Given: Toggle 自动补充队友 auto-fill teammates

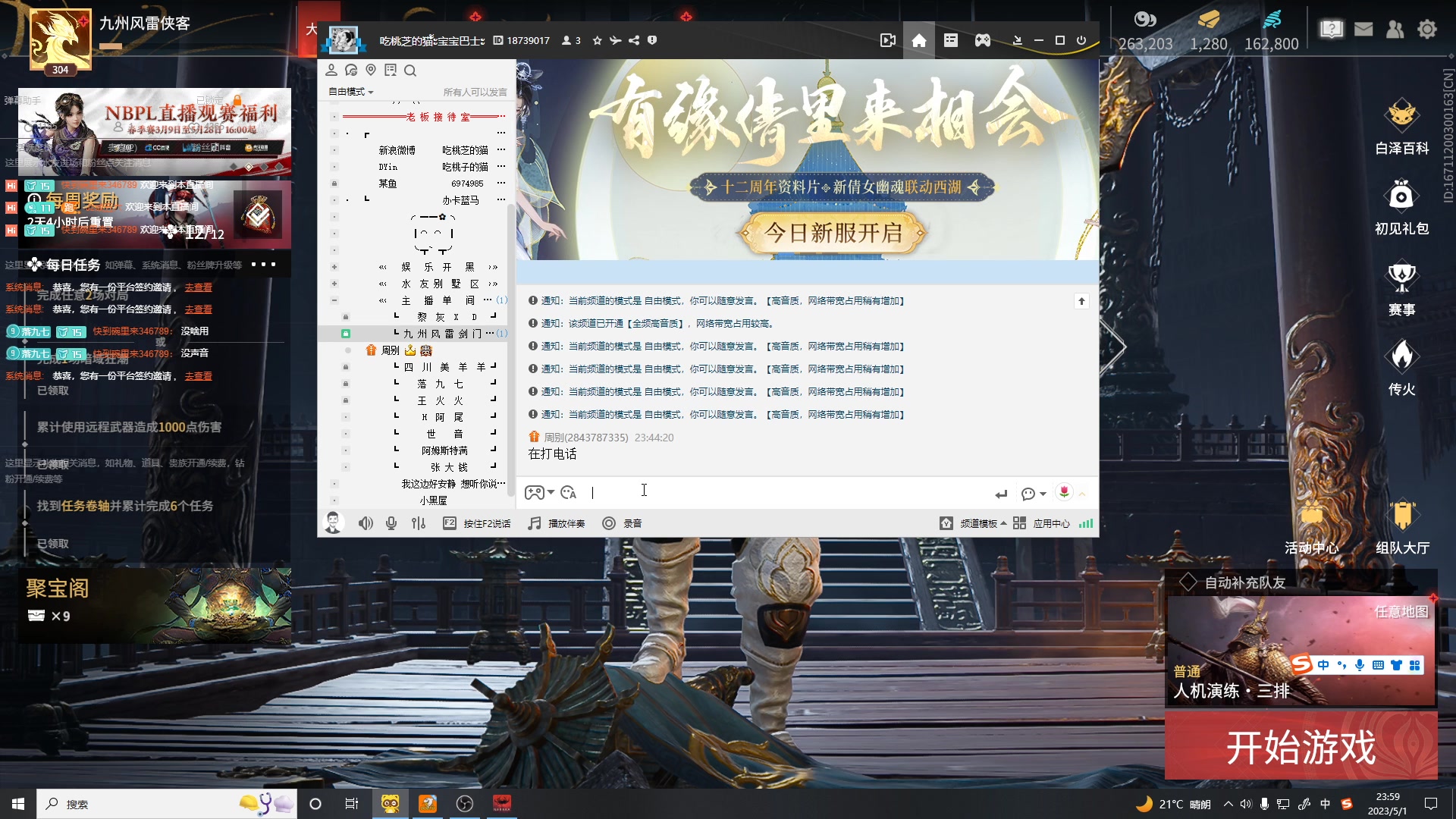Looking at the screenshot, I should (1233, 582).
